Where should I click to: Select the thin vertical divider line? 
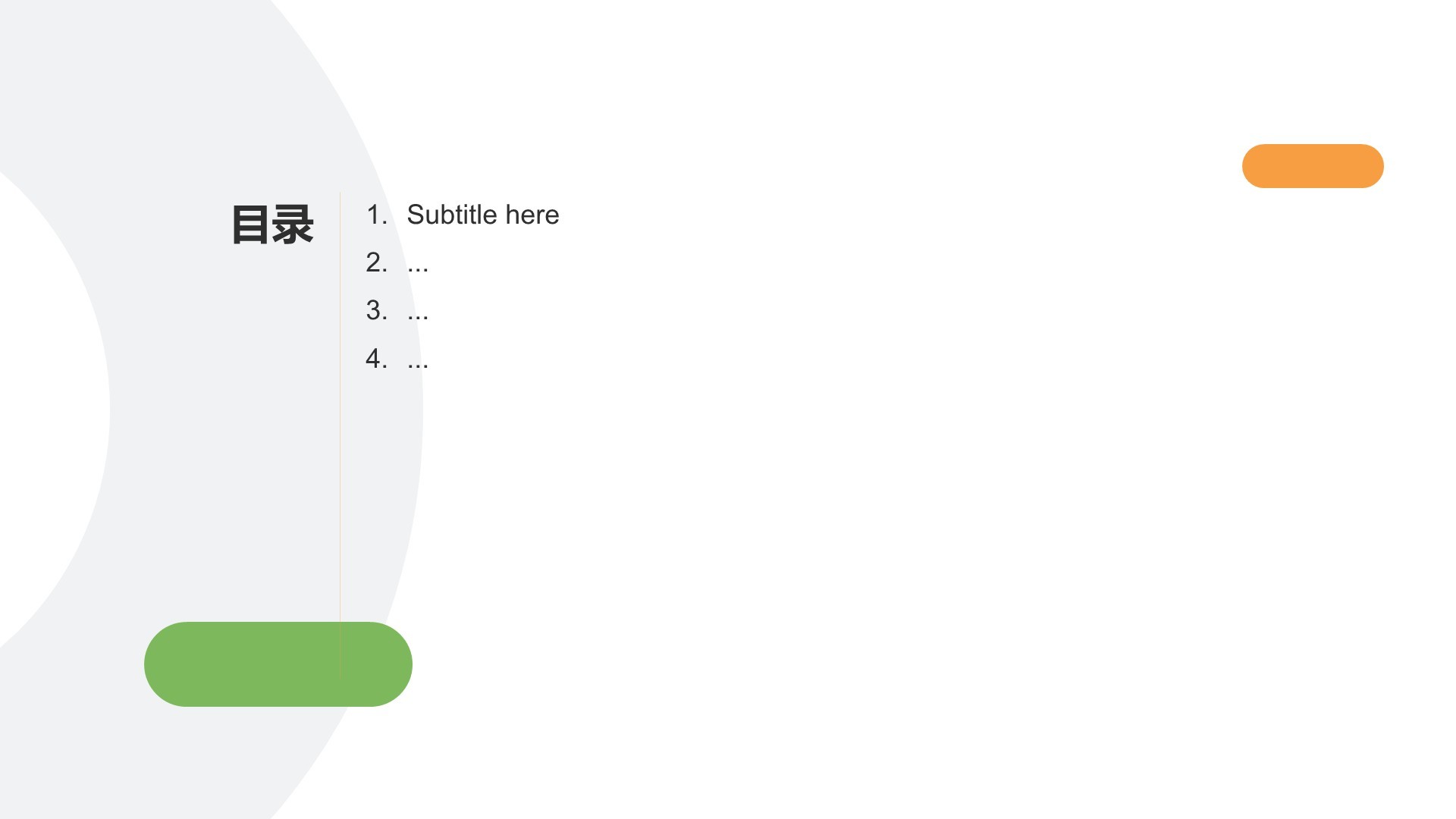pyautogui.click(x=340, y=436)
